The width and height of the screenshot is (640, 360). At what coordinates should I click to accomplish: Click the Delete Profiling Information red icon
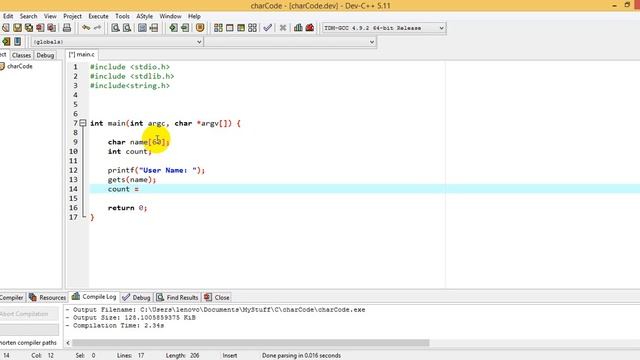coord(310,28)
